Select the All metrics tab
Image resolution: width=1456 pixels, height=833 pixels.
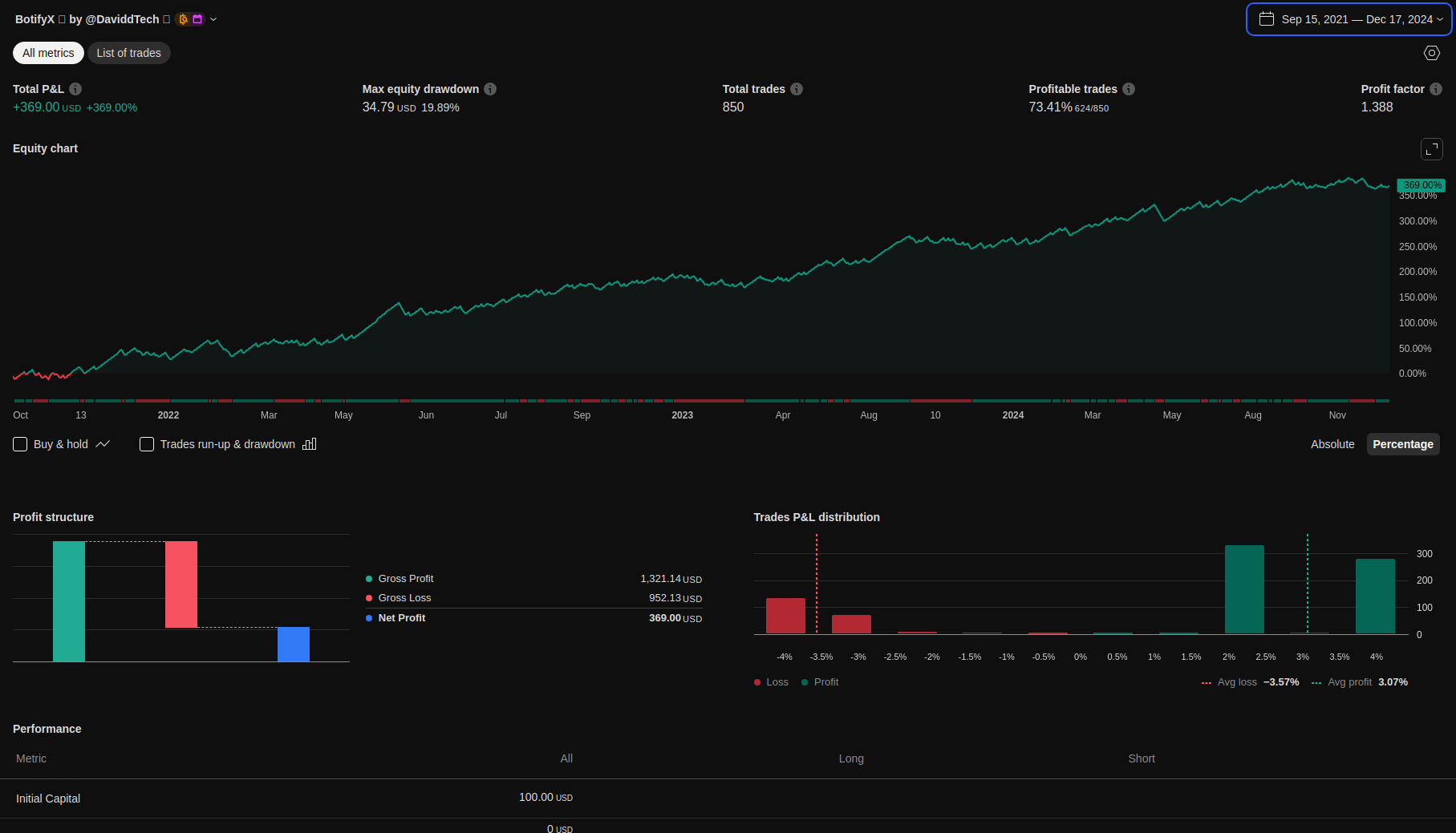[48, 53]
